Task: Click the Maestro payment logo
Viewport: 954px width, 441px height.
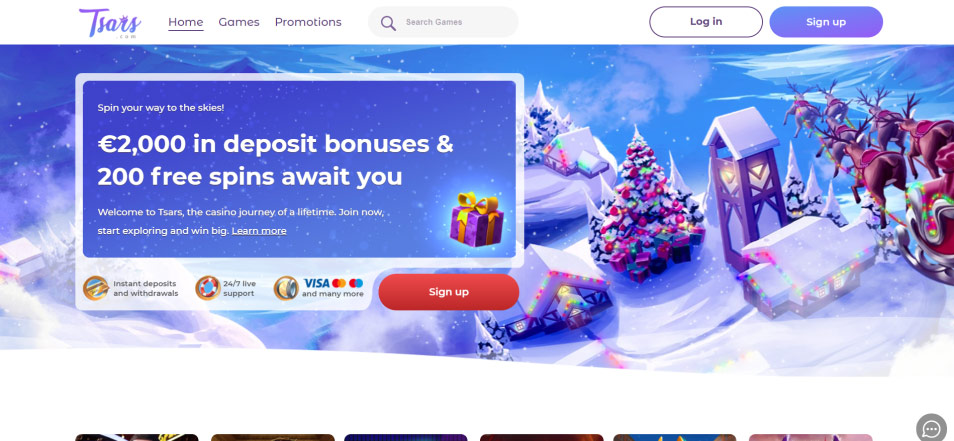Action: pyautogui.click(x=357, y=283)
